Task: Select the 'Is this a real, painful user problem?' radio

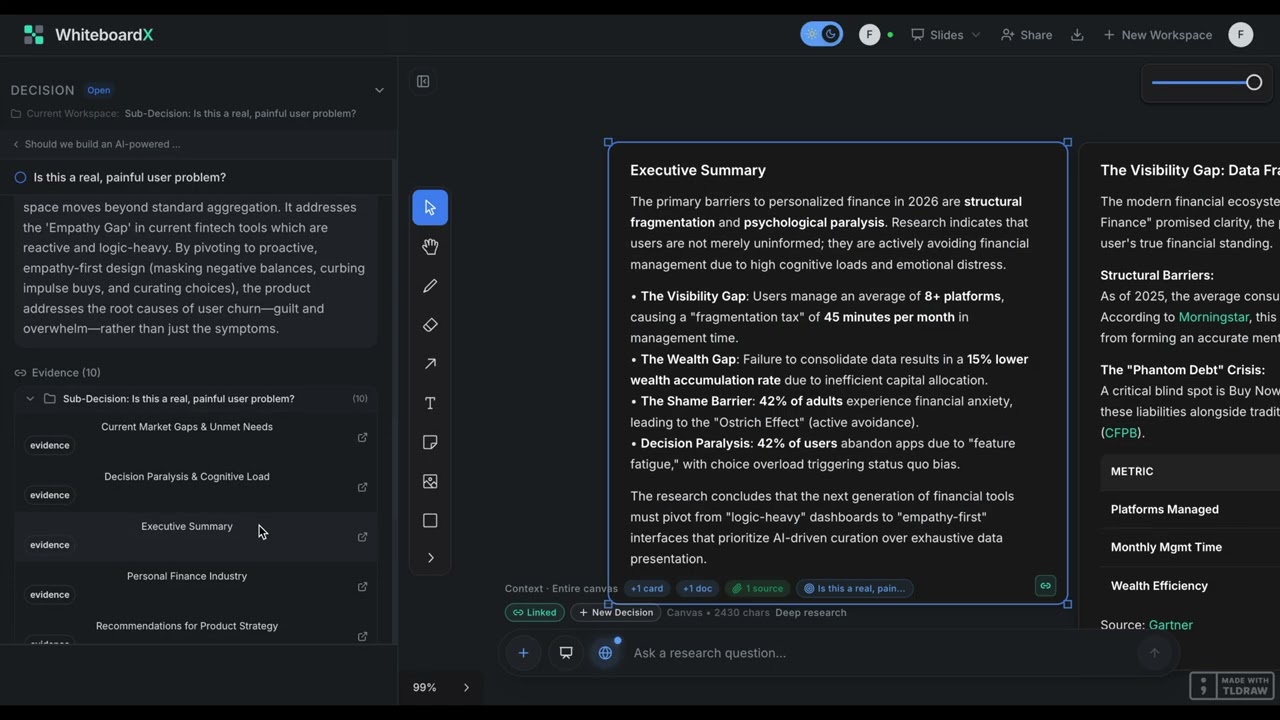Action: point(20,177)
